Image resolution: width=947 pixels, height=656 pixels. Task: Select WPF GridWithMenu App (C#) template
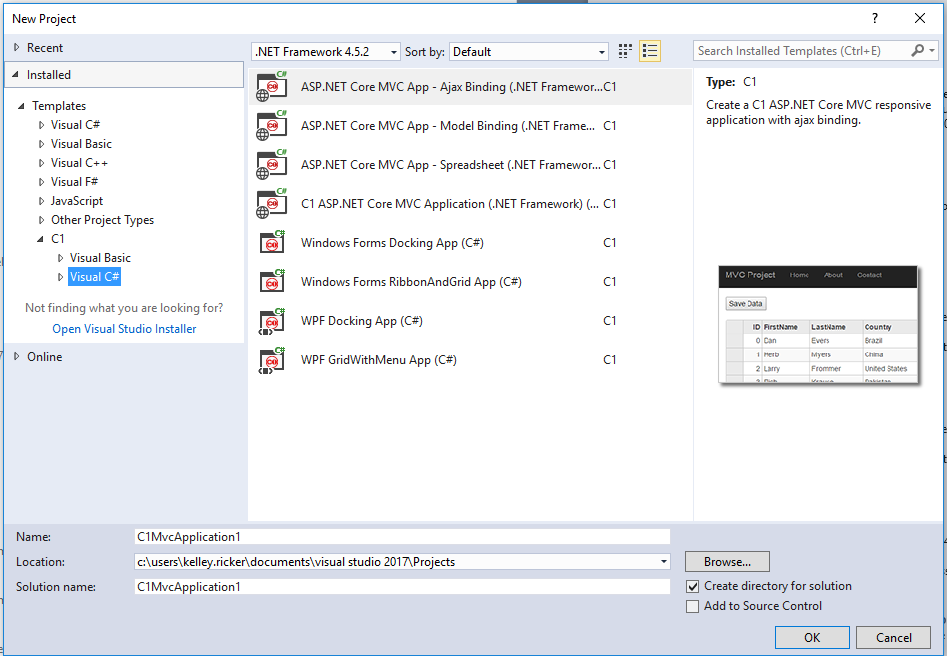pyautogui.click(x=470, y=360)
